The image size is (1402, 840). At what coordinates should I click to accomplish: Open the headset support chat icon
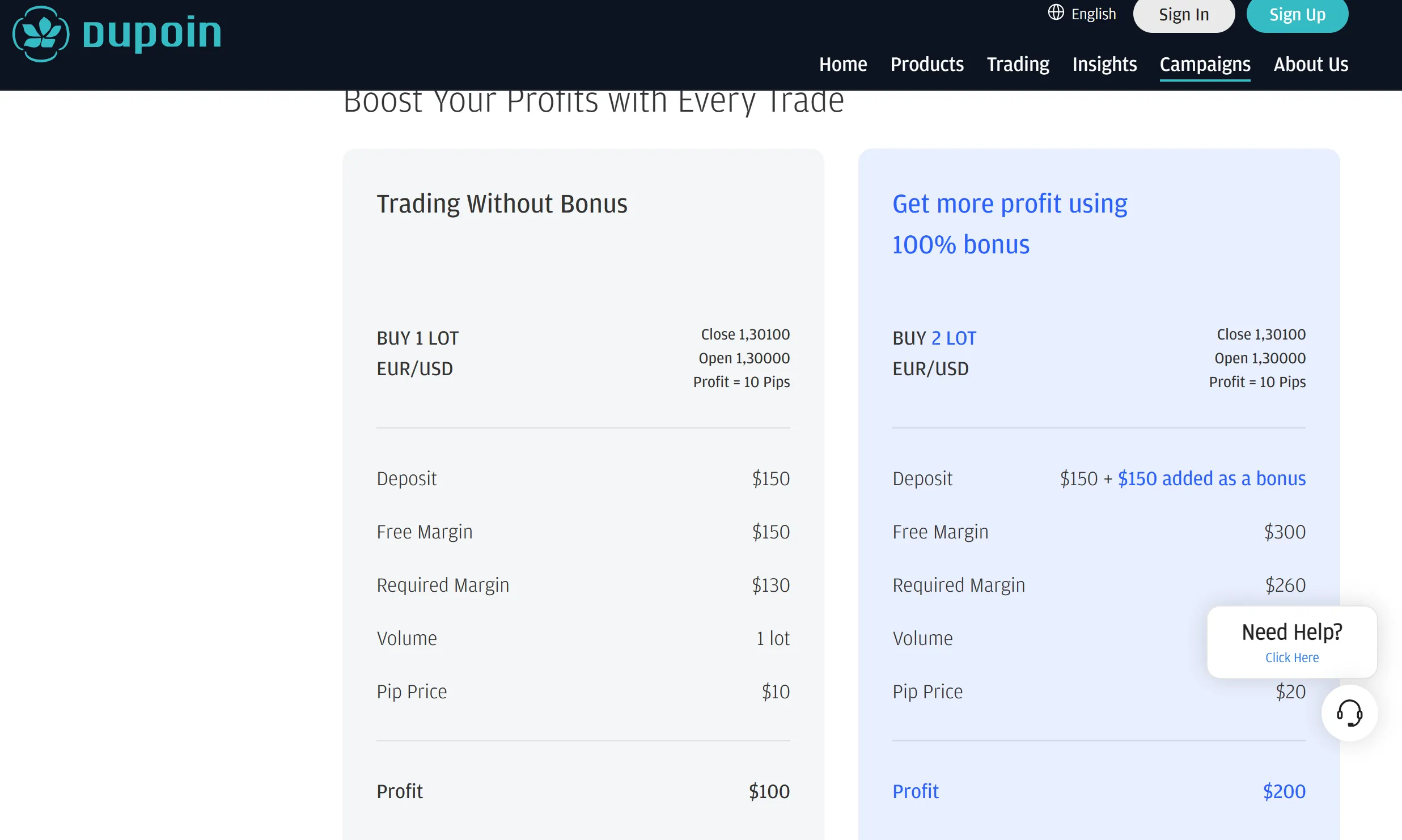coord(1349,712)
